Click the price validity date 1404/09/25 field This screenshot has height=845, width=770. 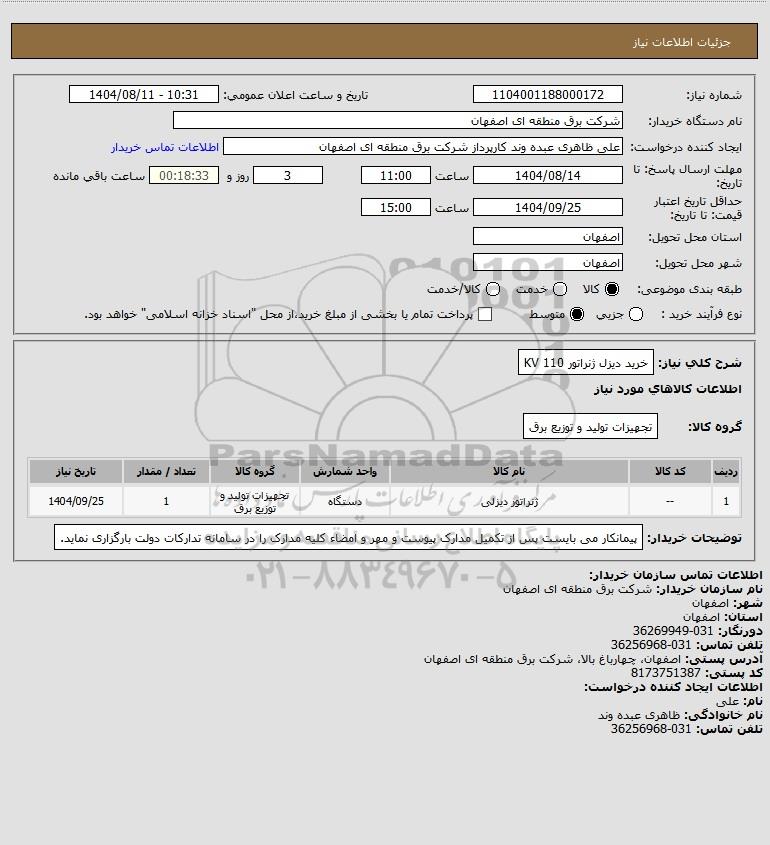[x=547, y=207]
